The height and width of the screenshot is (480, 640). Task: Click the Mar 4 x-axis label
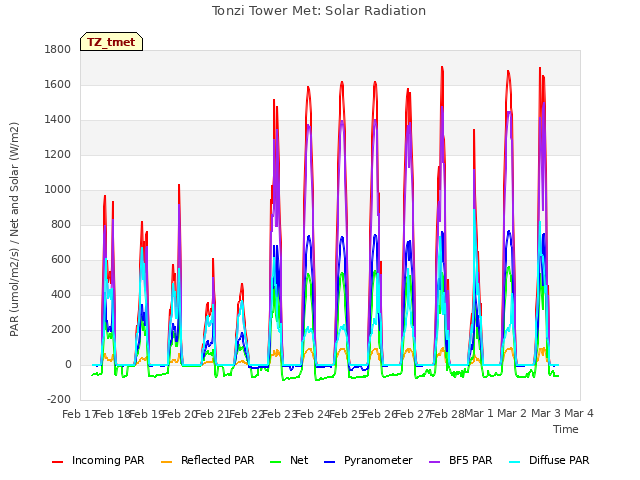point(579,413)
